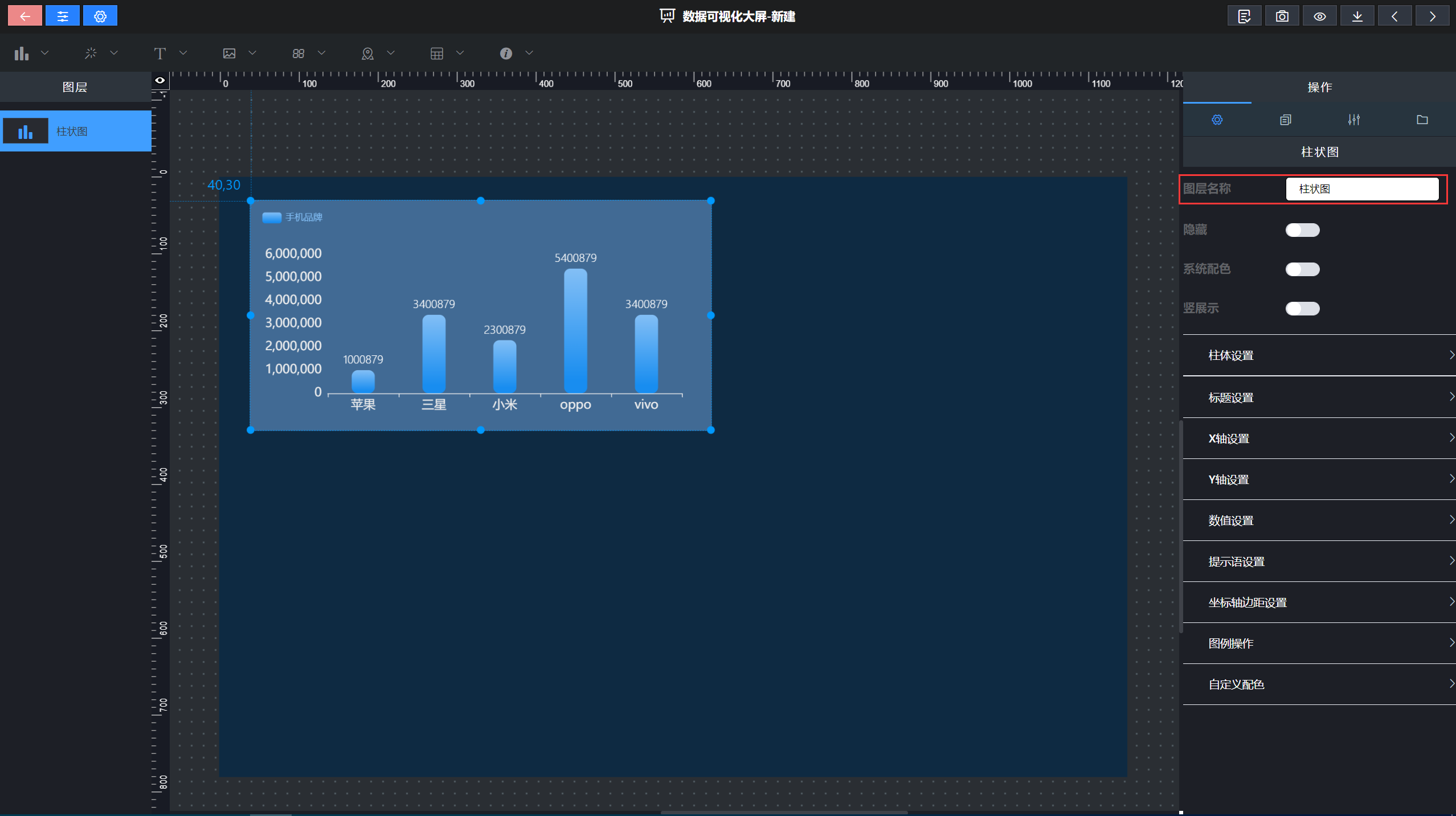The height and width of the screenshot is (816, 1456).
Task: Select the image component icon
Action: click(x=229, y=54)
